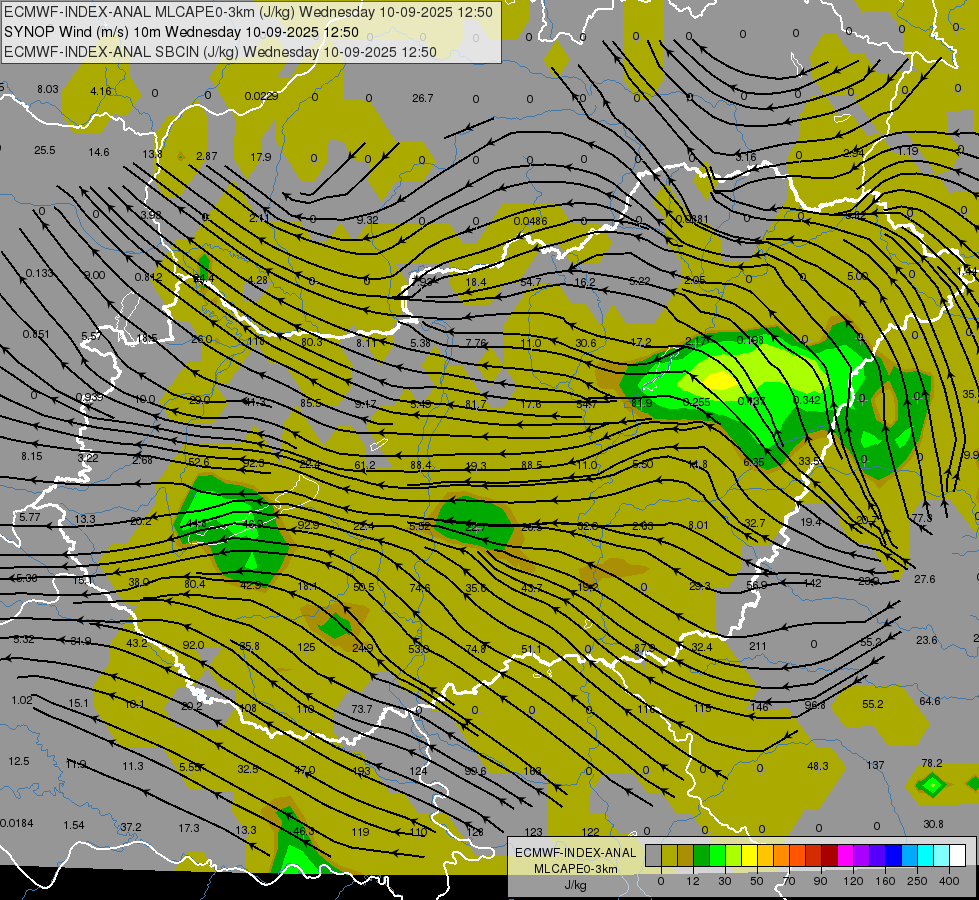The height and width of the screenshot is (900, 979).
Task: Click the legend tick label '50'
Action: click(x=757, y=881)
